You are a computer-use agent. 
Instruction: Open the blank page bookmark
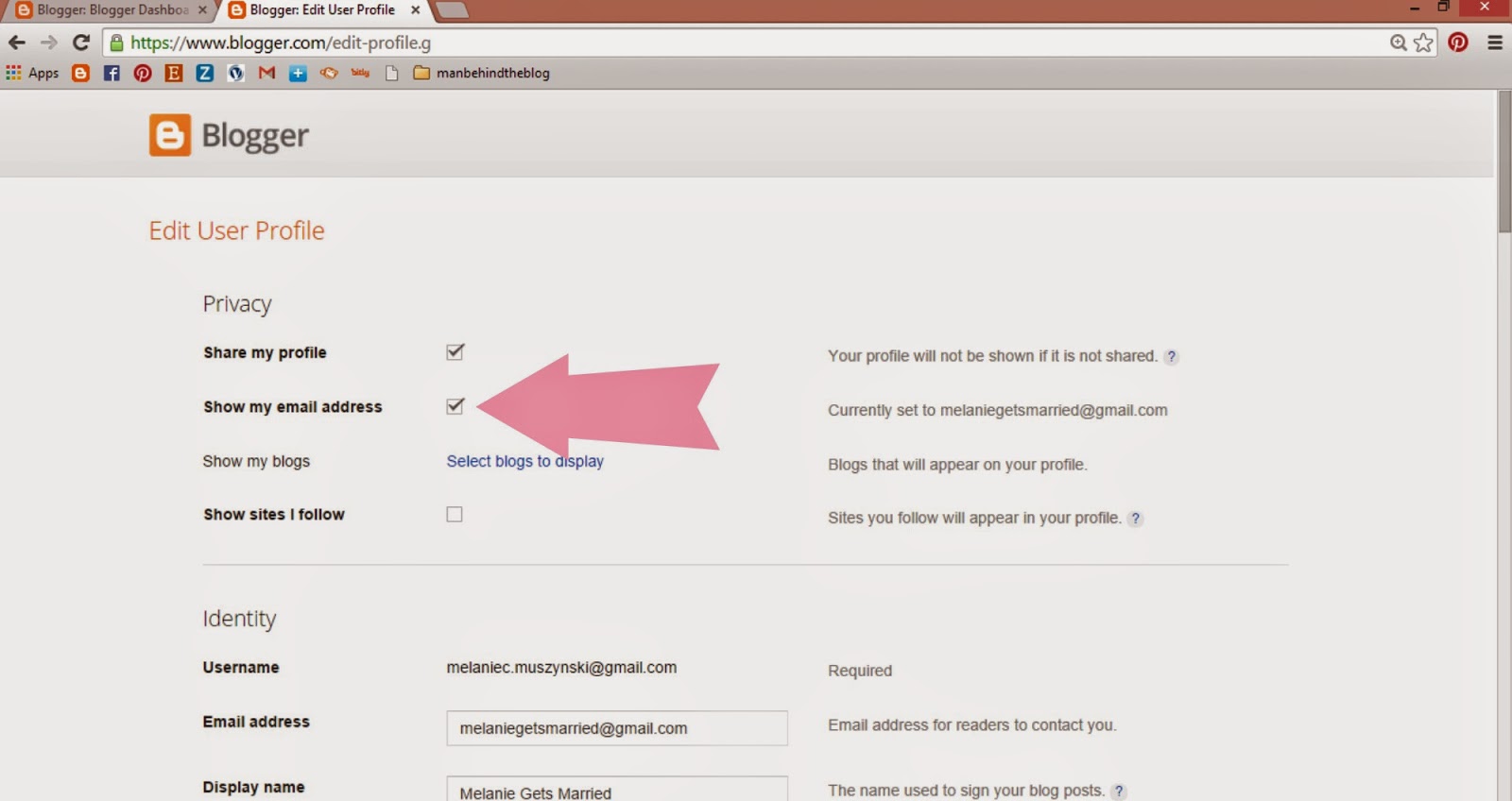point(391,73)
